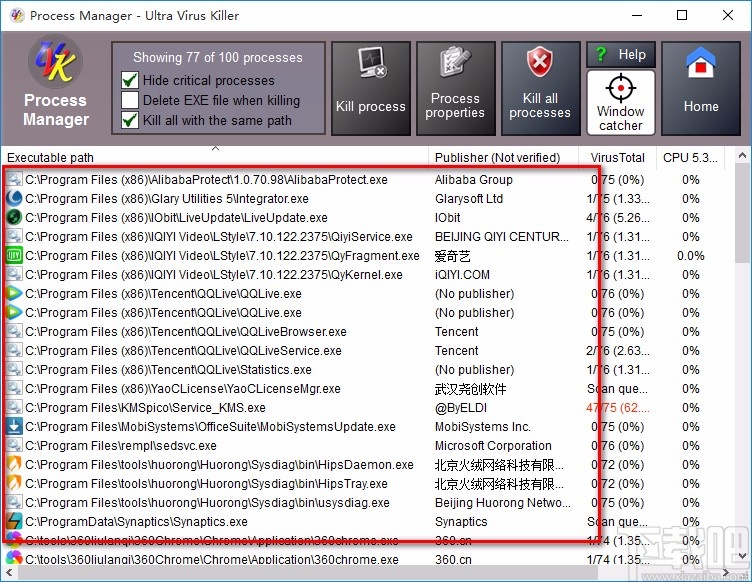Click Synaptics.exe process icon

coord(14,522)
